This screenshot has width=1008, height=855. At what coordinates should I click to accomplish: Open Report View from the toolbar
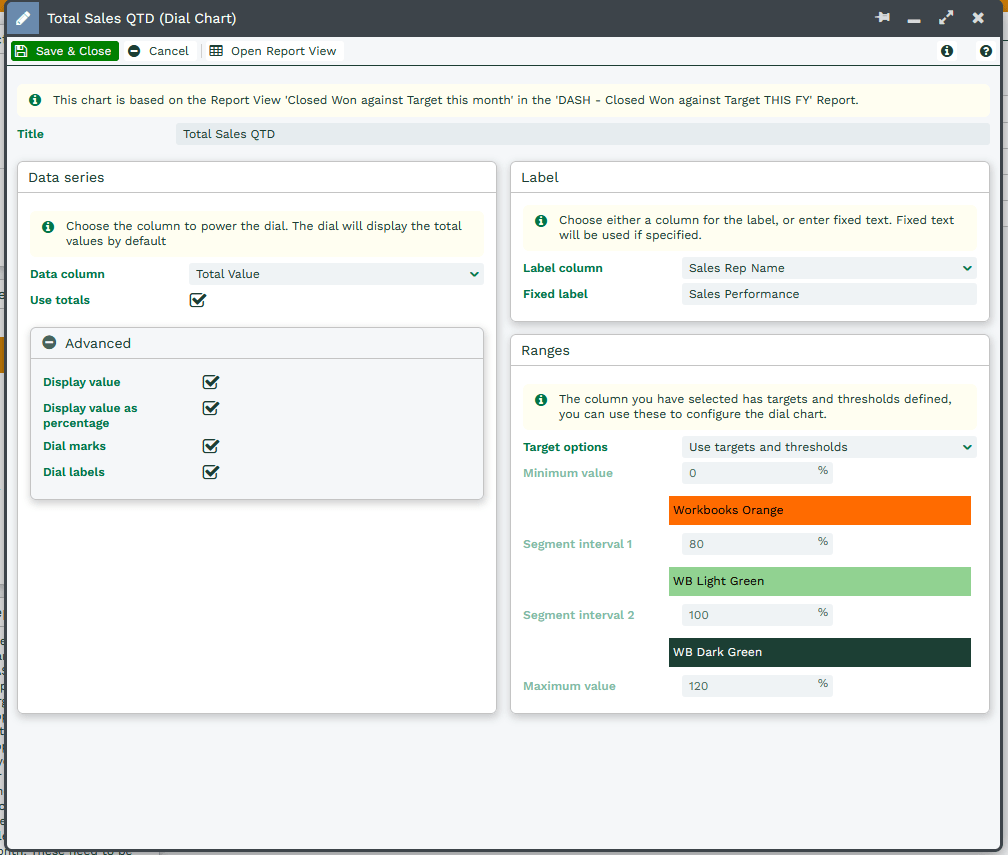(273, 51)
